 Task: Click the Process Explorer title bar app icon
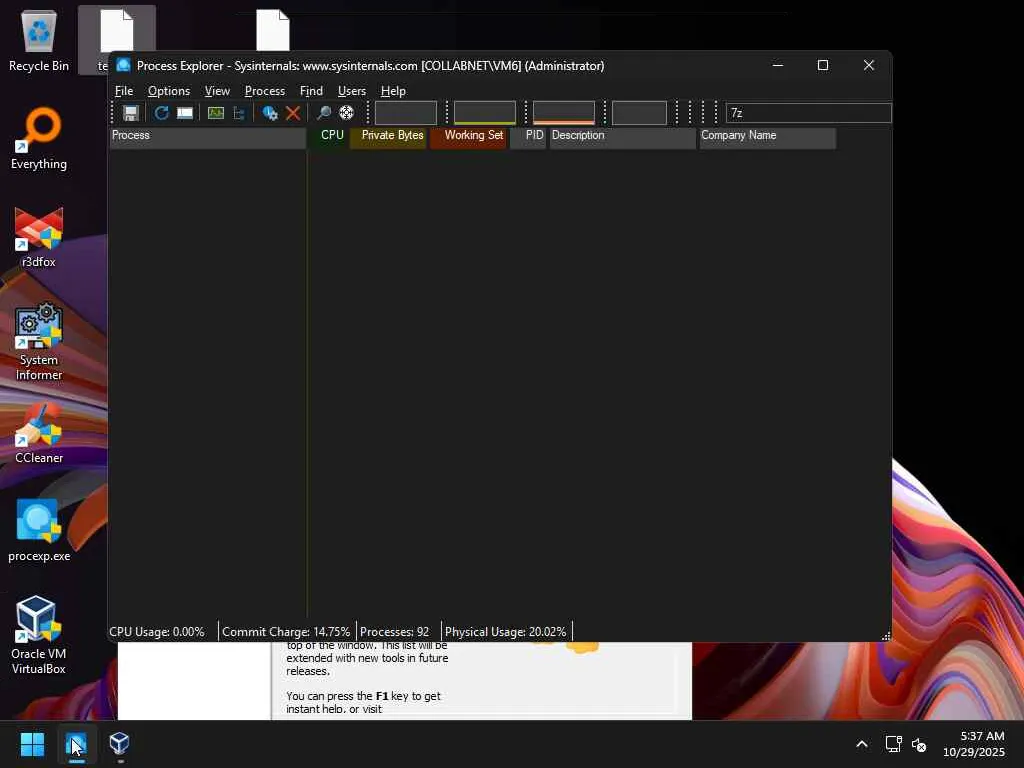pos(123,65)
